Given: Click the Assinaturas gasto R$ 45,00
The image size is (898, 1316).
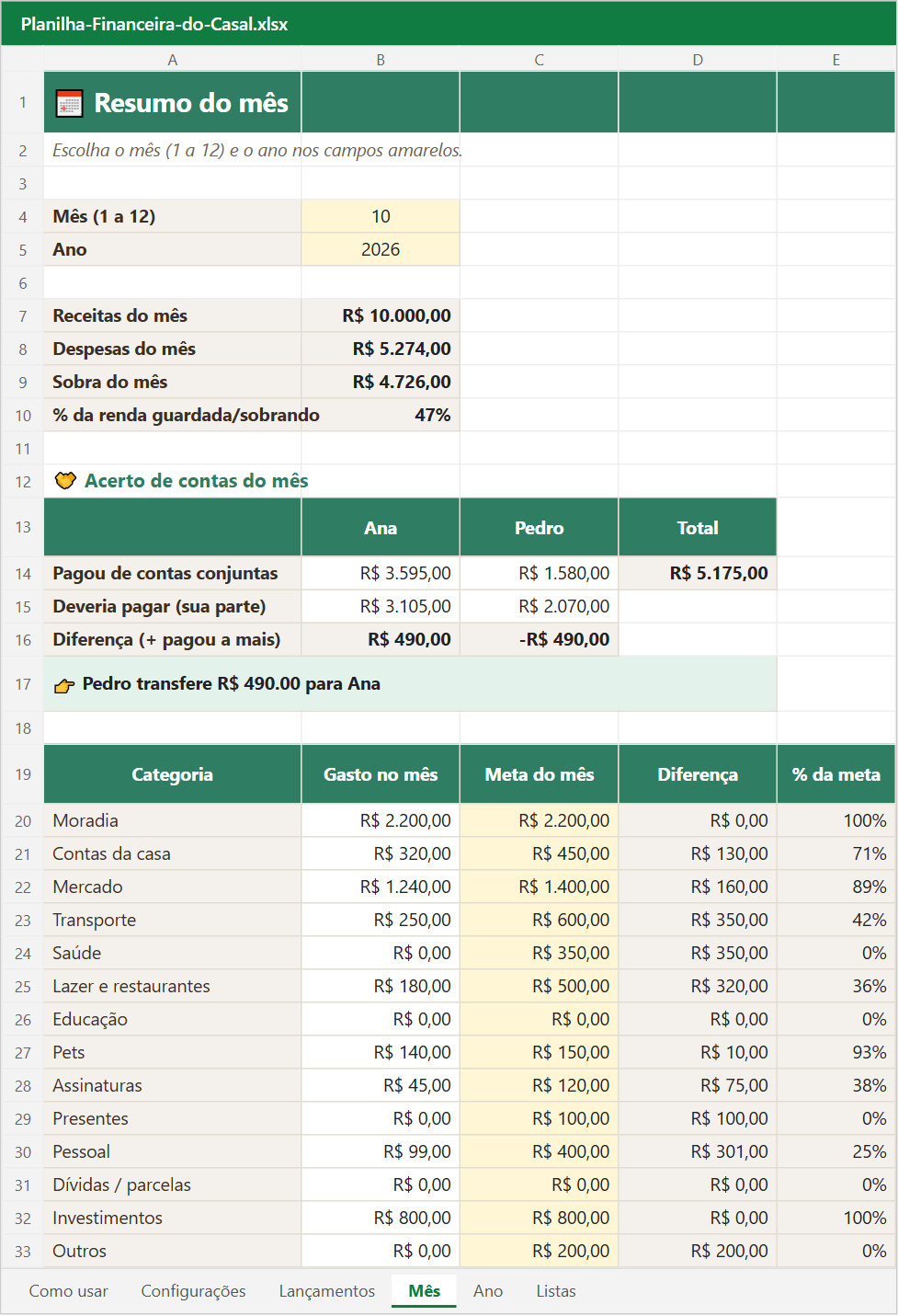Looking at the screenshot, I should click(381, 1085).
